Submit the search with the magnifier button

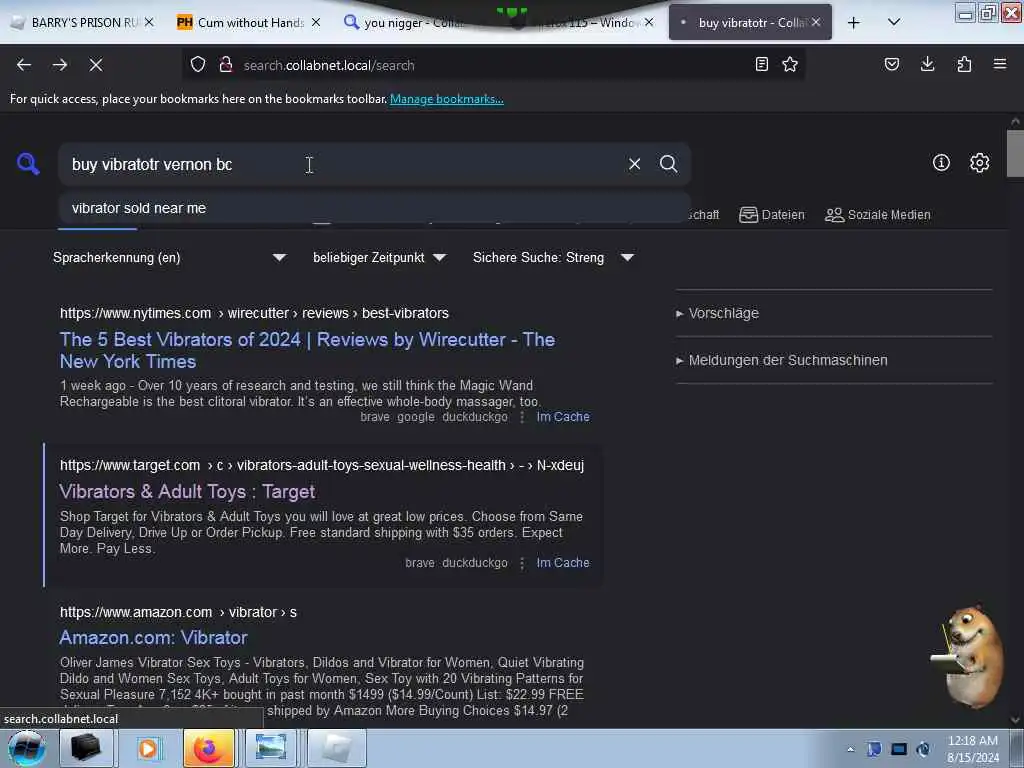669,164
